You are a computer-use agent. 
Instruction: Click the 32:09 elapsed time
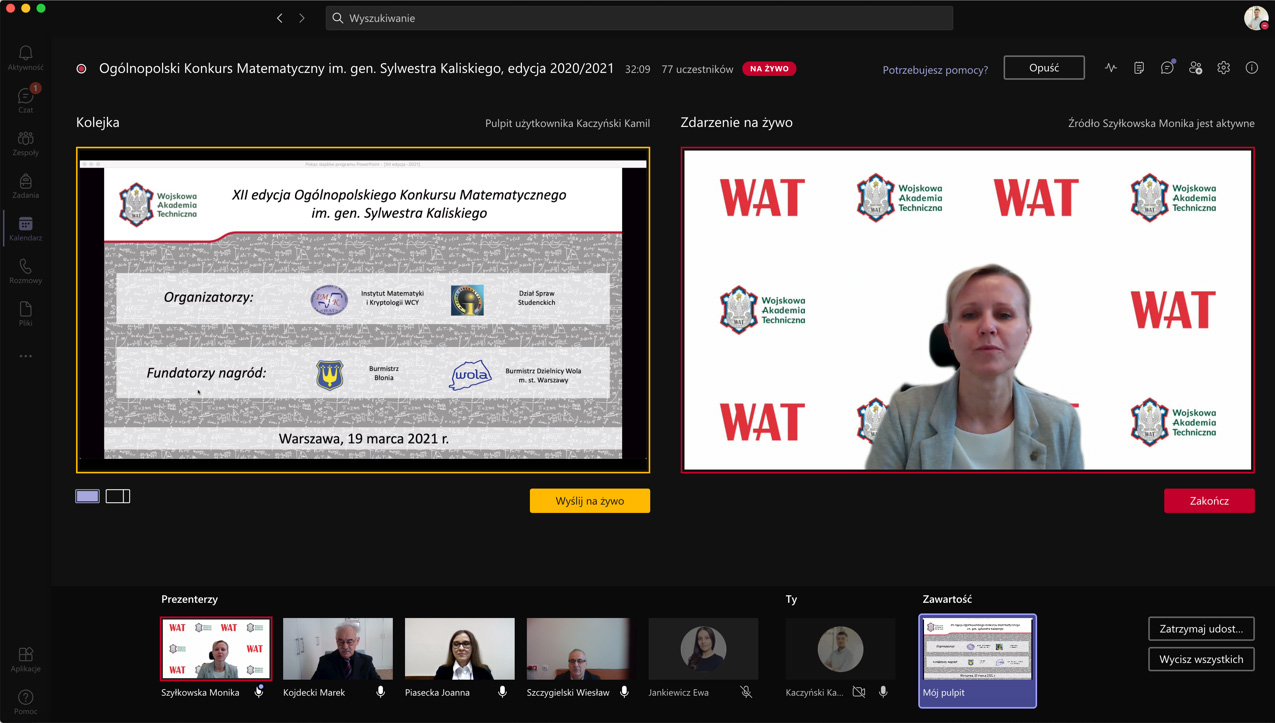pos(638,69)
